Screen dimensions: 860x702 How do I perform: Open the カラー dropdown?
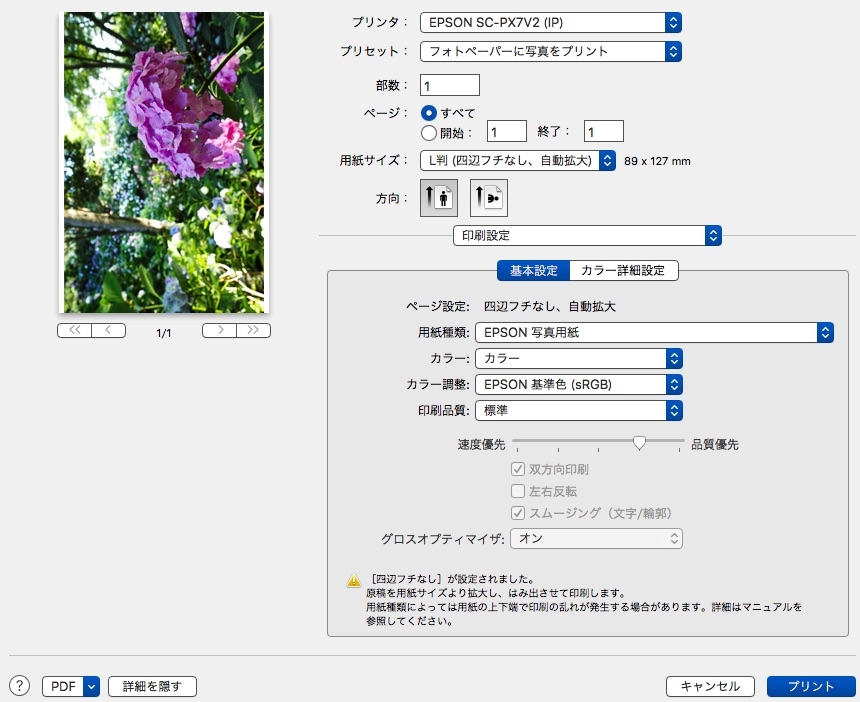(579, 358)
